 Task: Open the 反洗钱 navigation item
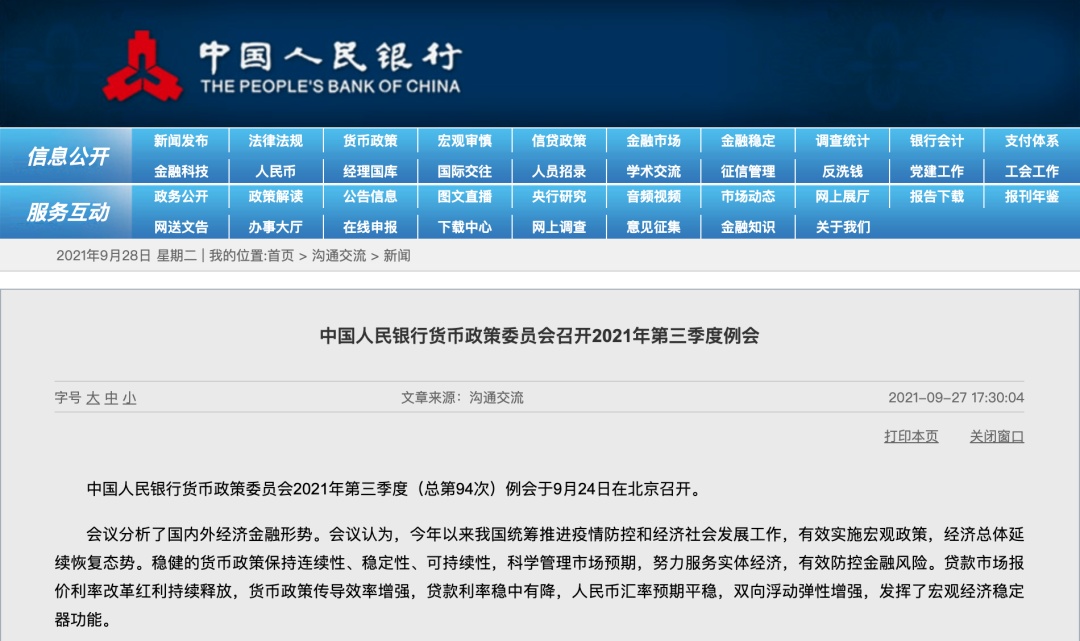coord(842,171)
